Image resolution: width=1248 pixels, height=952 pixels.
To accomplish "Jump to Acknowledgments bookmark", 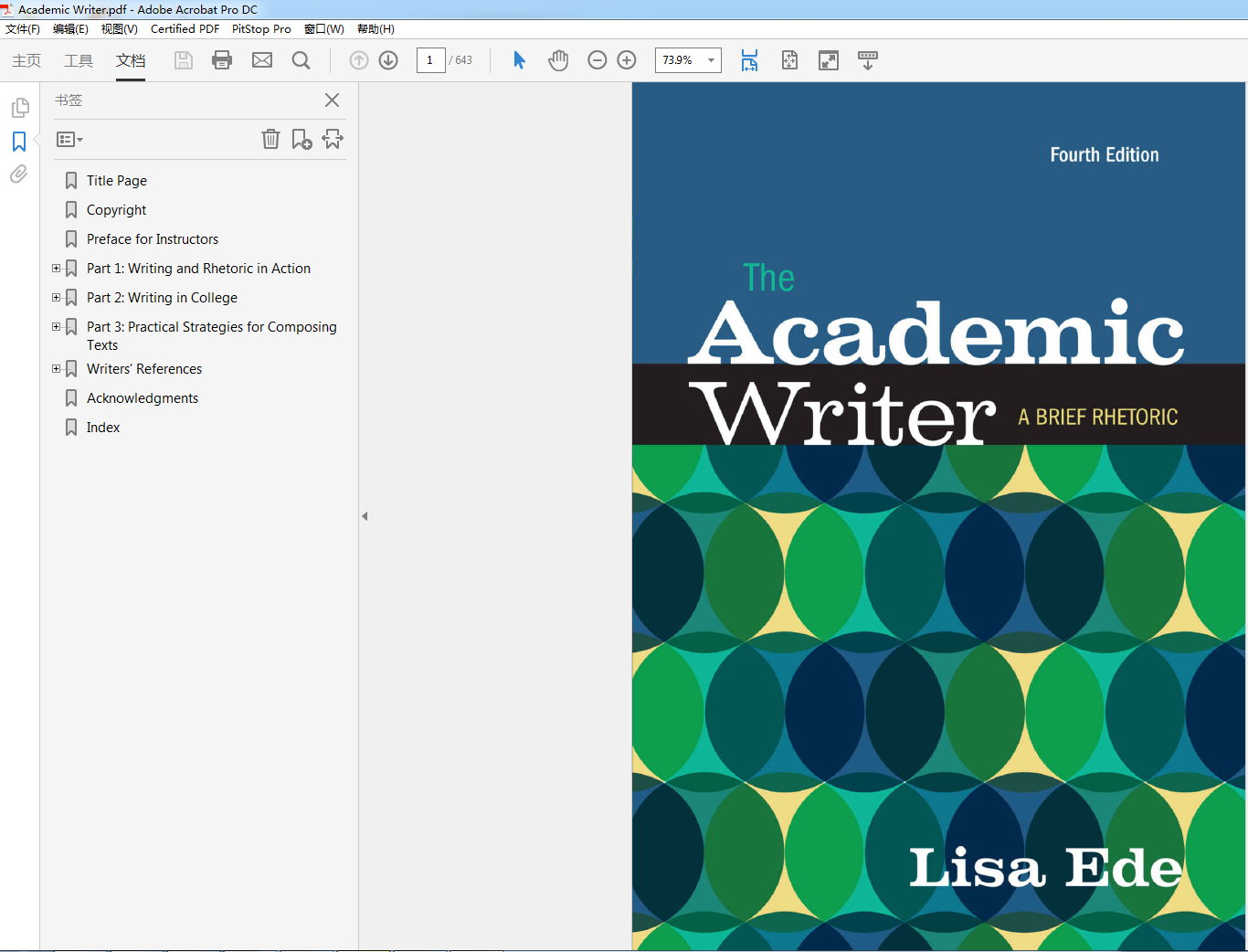I will (143, 398).
